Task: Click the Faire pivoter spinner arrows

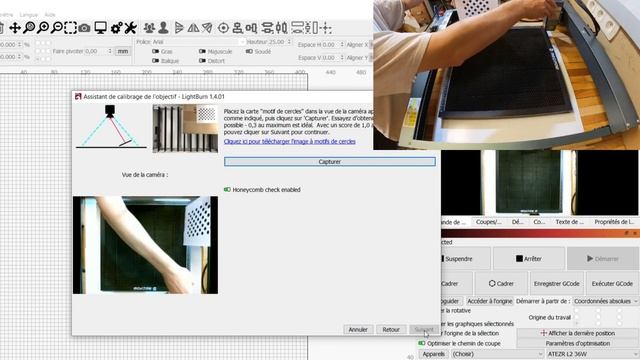Action: (110, 51)
